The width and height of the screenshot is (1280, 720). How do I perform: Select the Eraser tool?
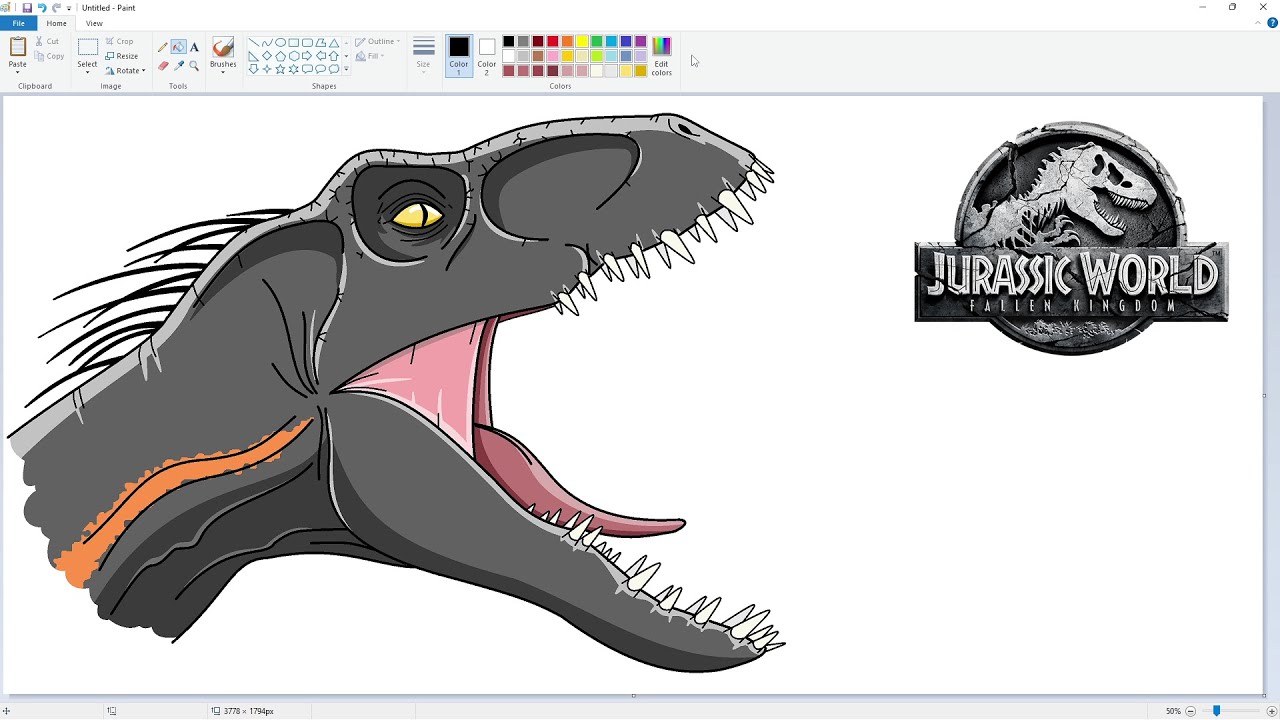coord(163,66)
